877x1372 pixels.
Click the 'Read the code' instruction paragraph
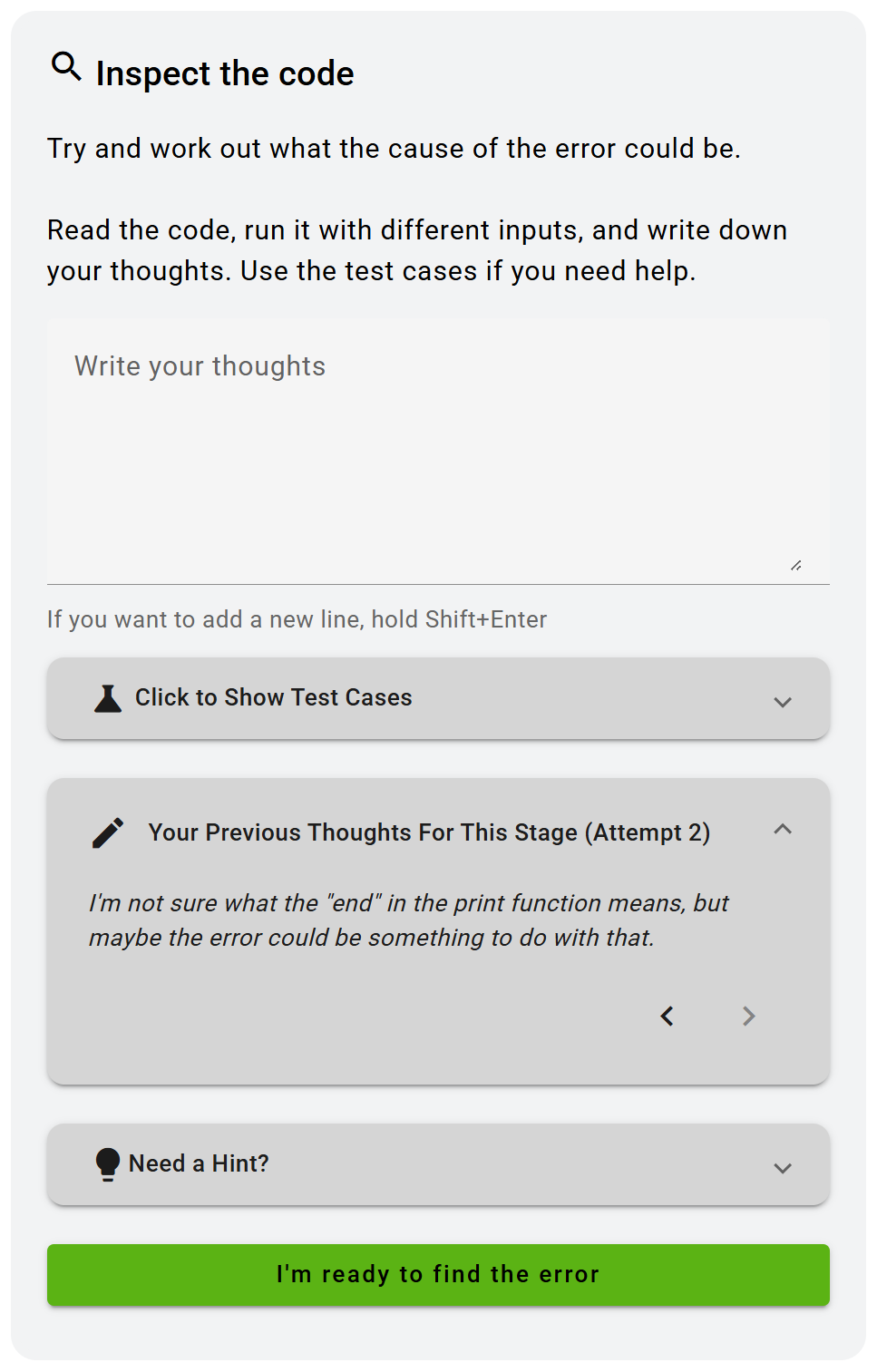[417, 250]
